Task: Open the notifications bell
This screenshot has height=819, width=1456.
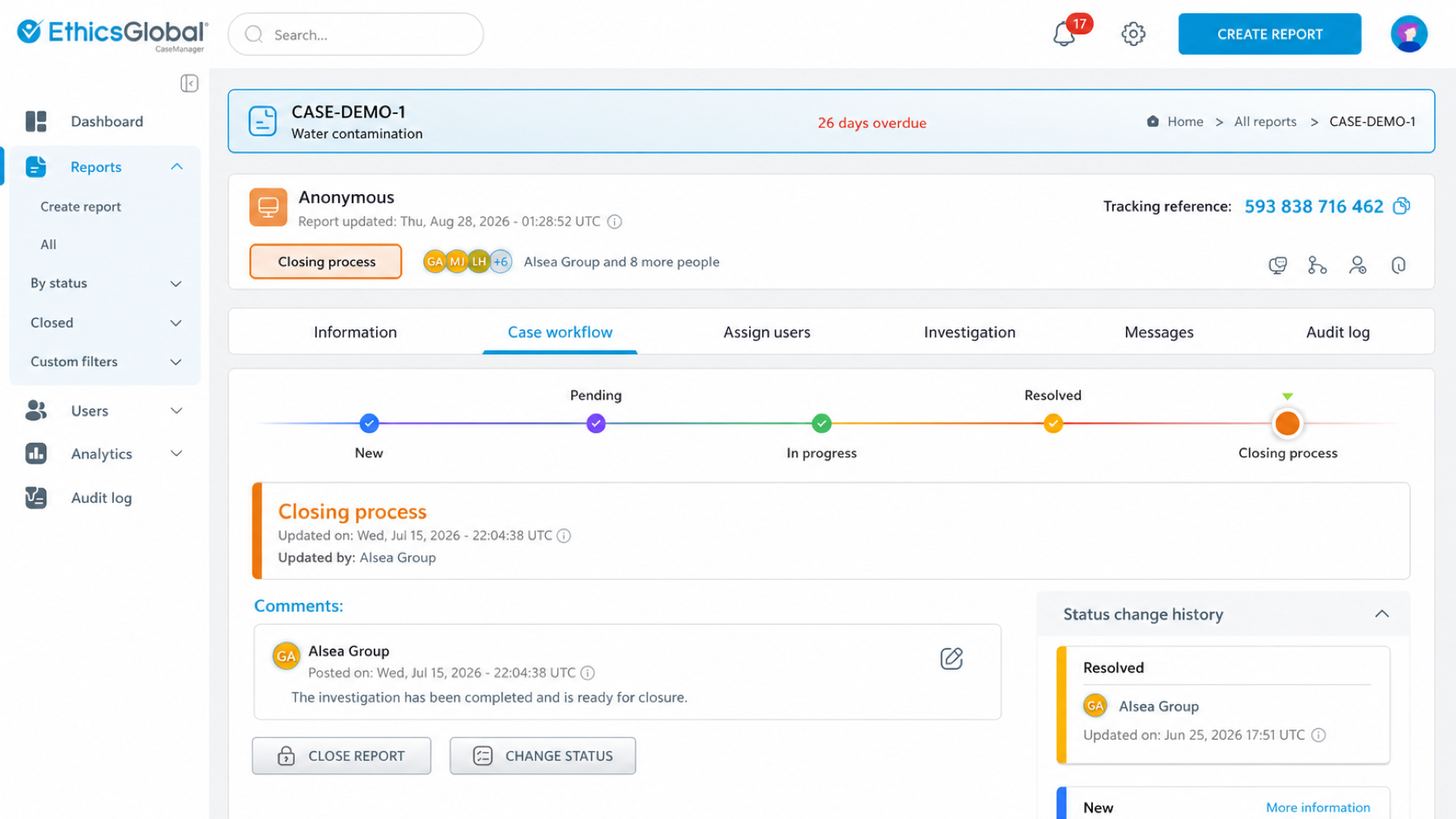Action: point(1064,34)
